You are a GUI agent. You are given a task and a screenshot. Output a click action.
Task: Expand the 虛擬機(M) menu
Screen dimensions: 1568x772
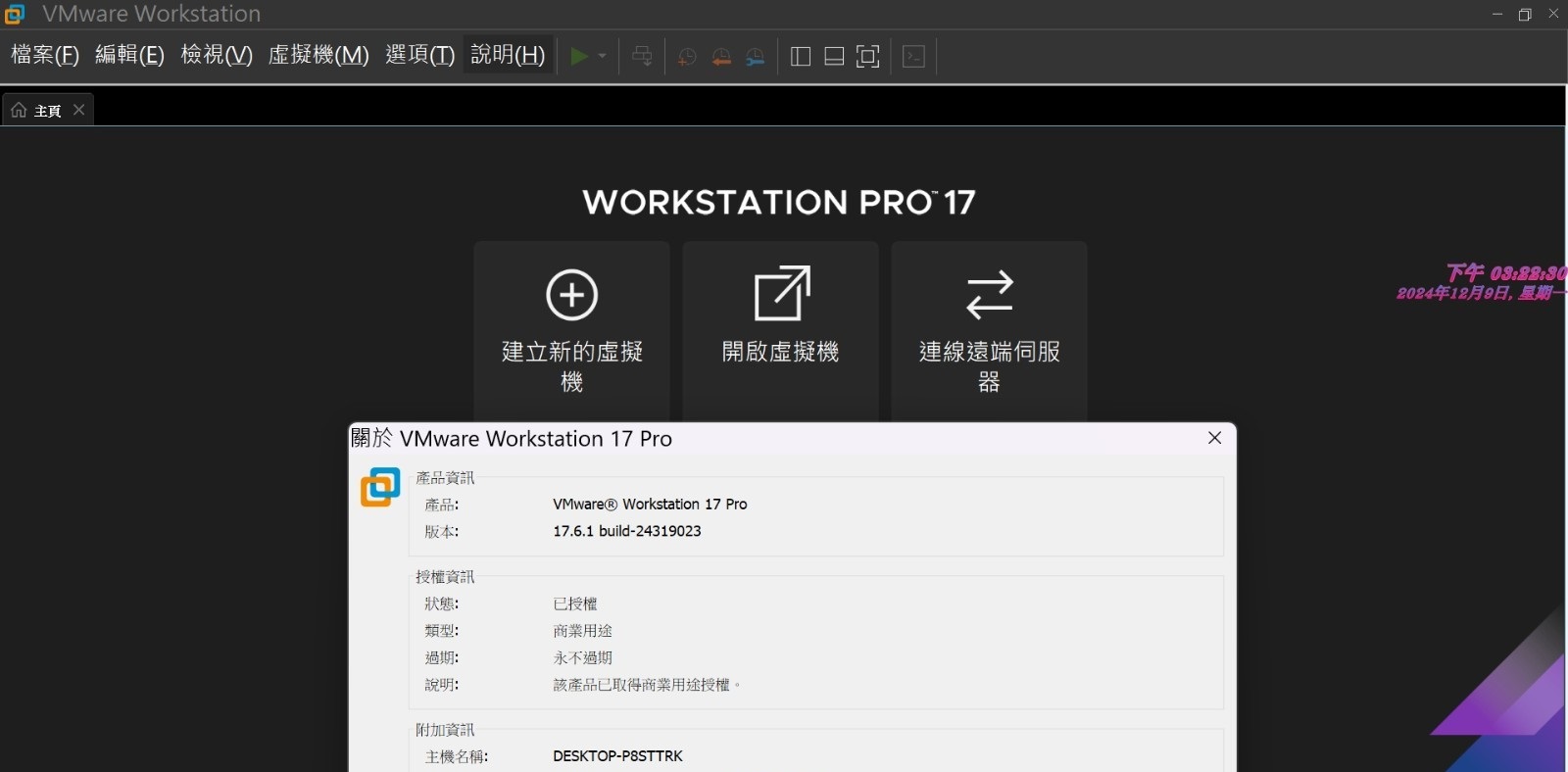pos(318,55)
